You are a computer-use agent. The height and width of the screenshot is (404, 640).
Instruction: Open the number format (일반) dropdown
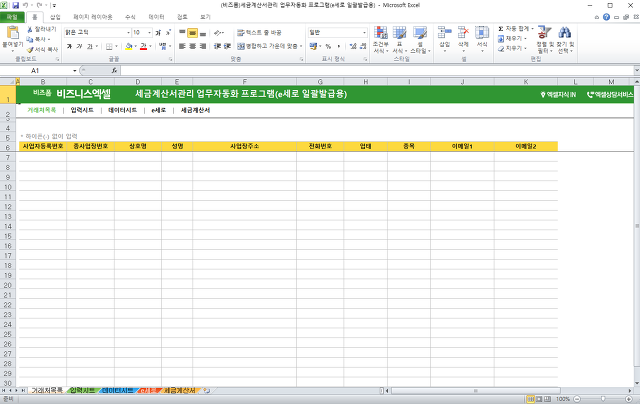(x=364, y=33)
